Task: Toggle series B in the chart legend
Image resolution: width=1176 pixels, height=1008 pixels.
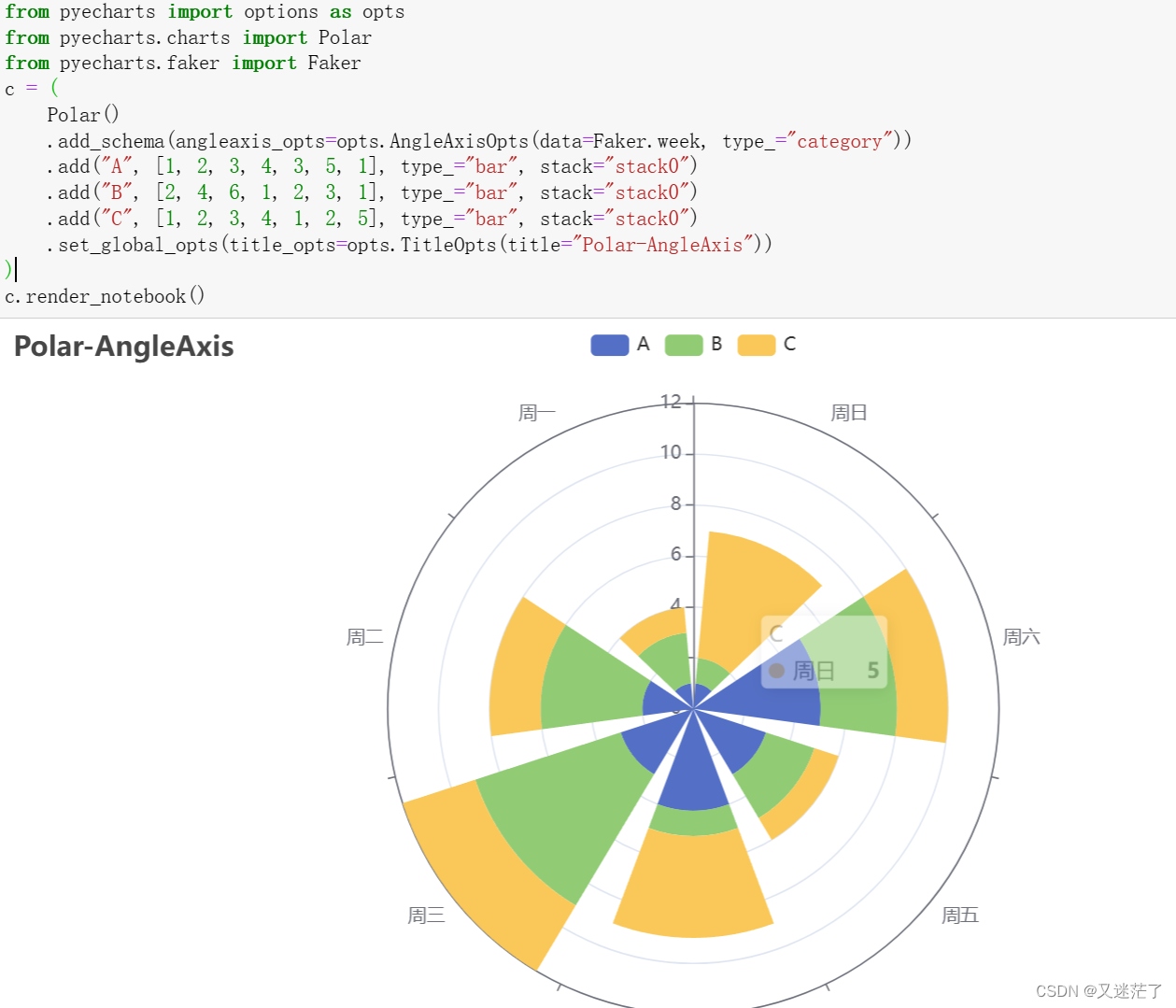Action: (x=716, y=344)
